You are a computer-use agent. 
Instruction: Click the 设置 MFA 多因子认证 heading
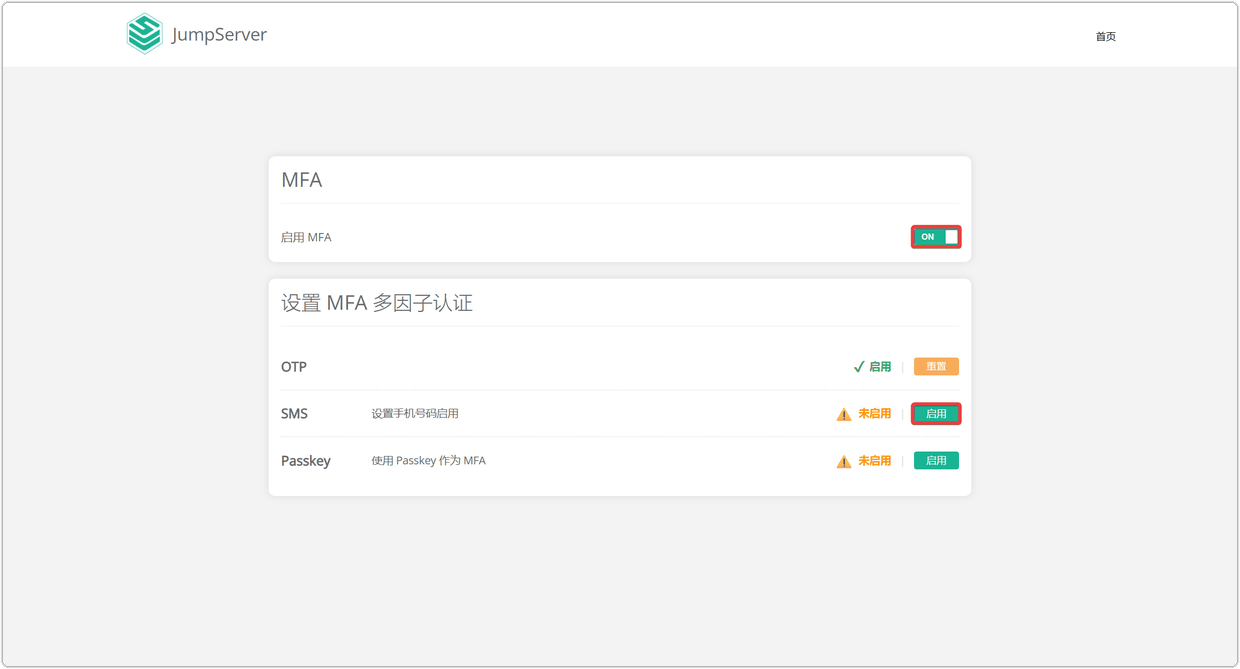pyautogui.click(x=377, y=303)
